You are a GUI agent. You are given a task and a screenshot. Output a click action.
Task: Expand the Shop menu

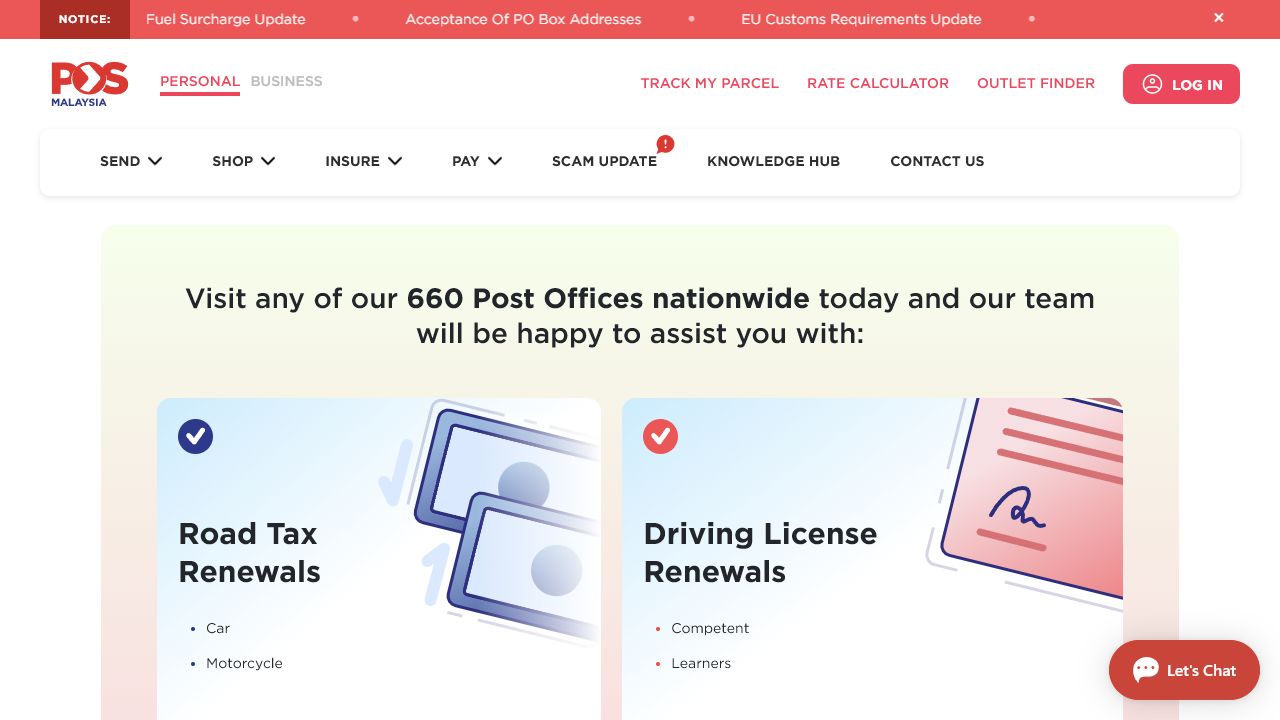pos(244,161)
